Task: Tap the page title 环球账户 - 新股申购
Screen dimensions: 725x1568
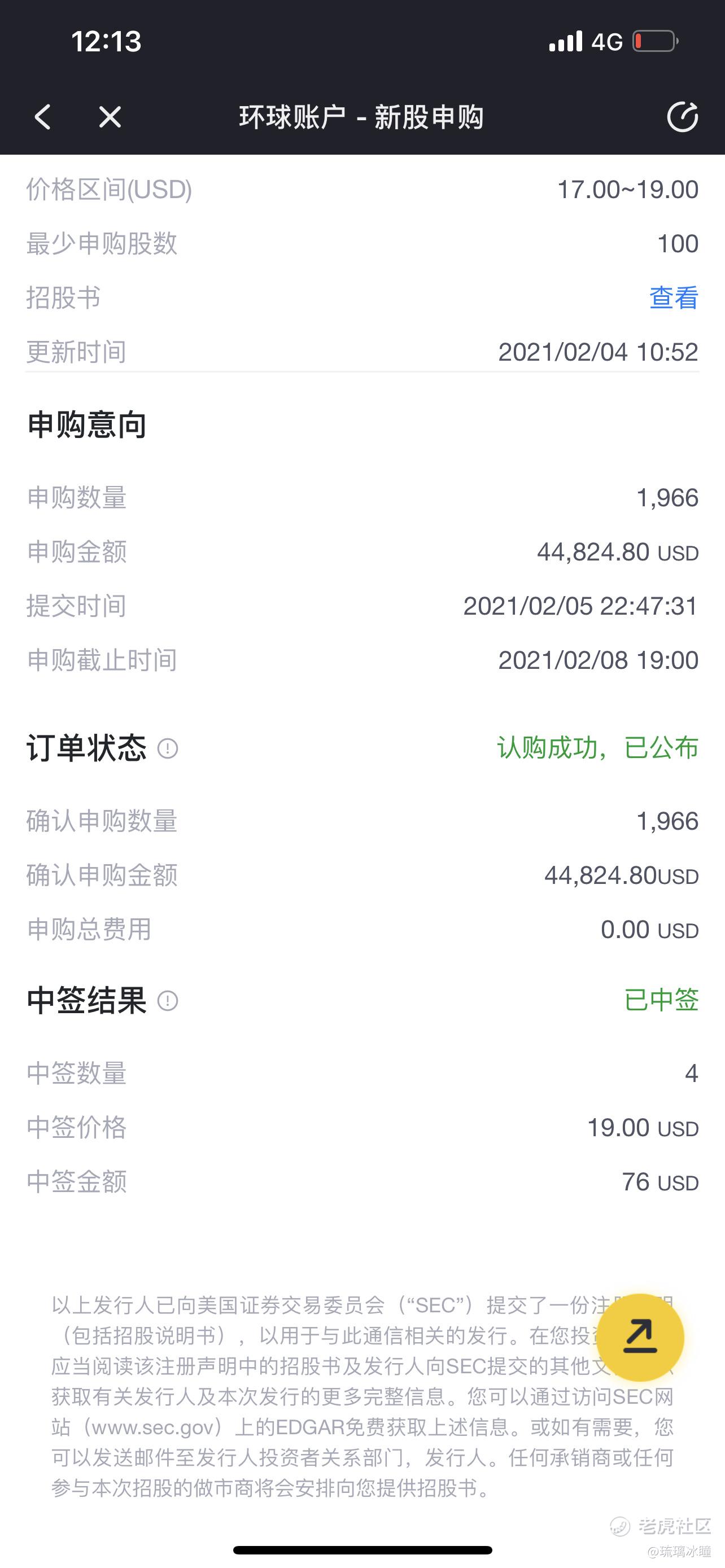Action: (361, 117)
